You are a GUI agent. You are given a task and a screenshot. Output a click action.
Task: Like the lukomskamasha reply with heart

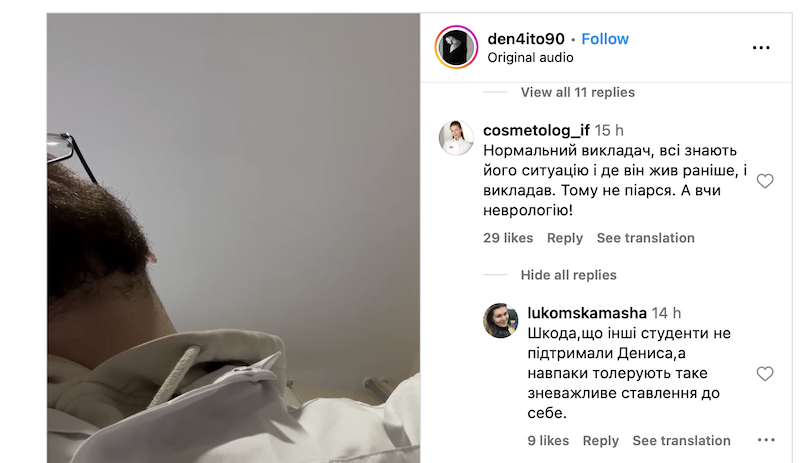coord(764,374)
